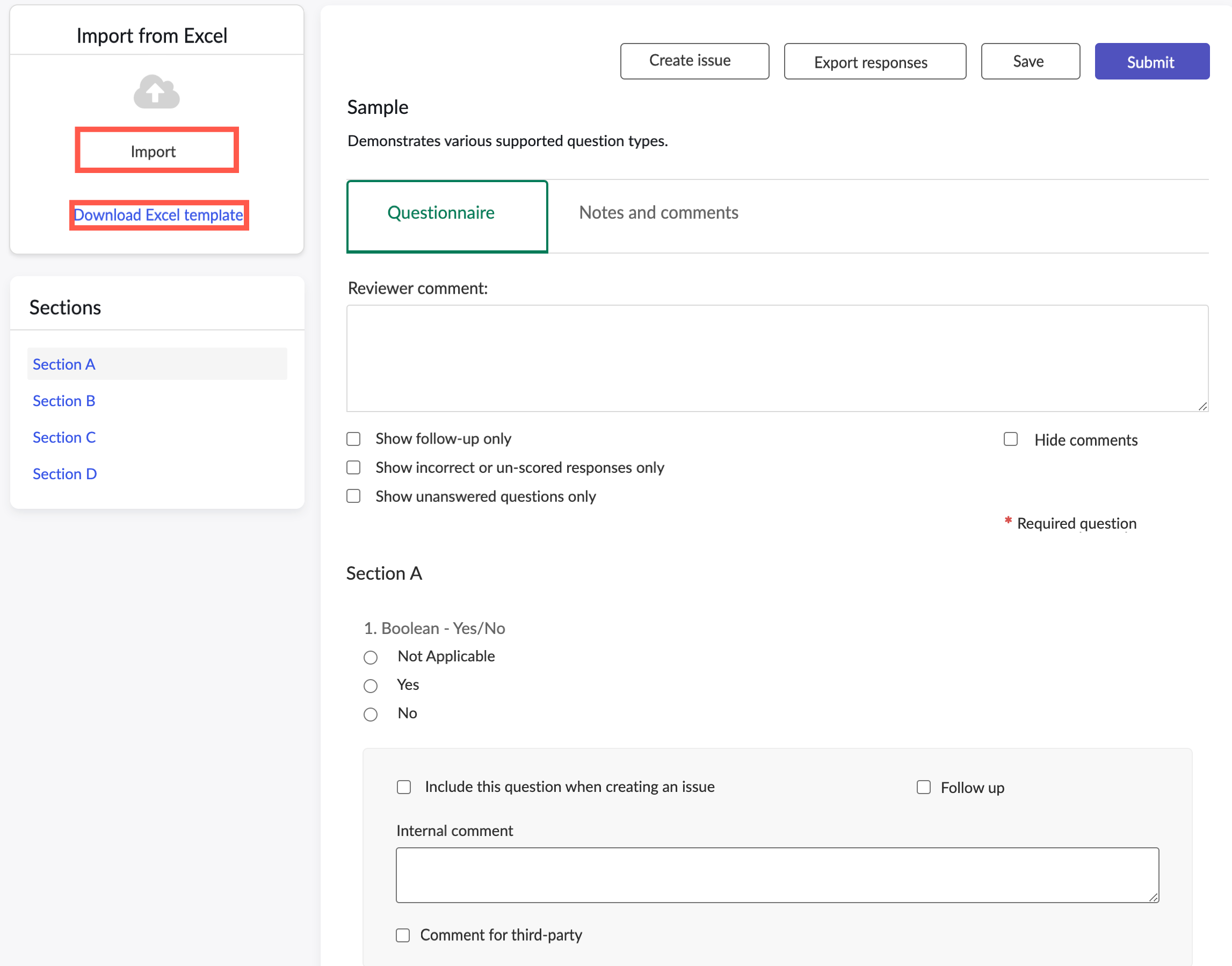
Task: Click the 'Required question' legend text
Action: [x=1076, y=523]
